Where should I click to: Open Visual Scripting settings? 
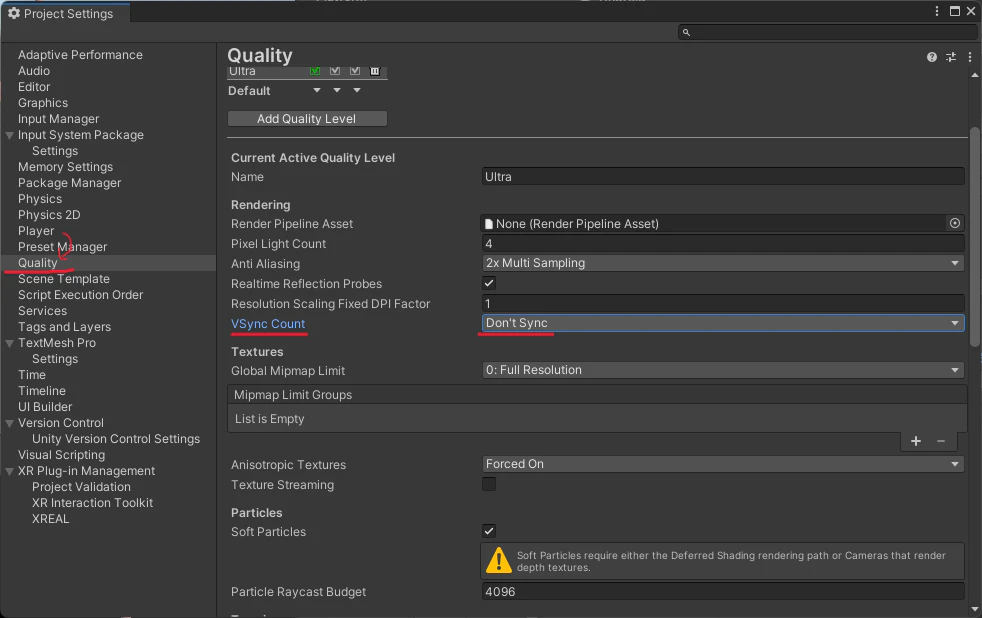(61, 455)
